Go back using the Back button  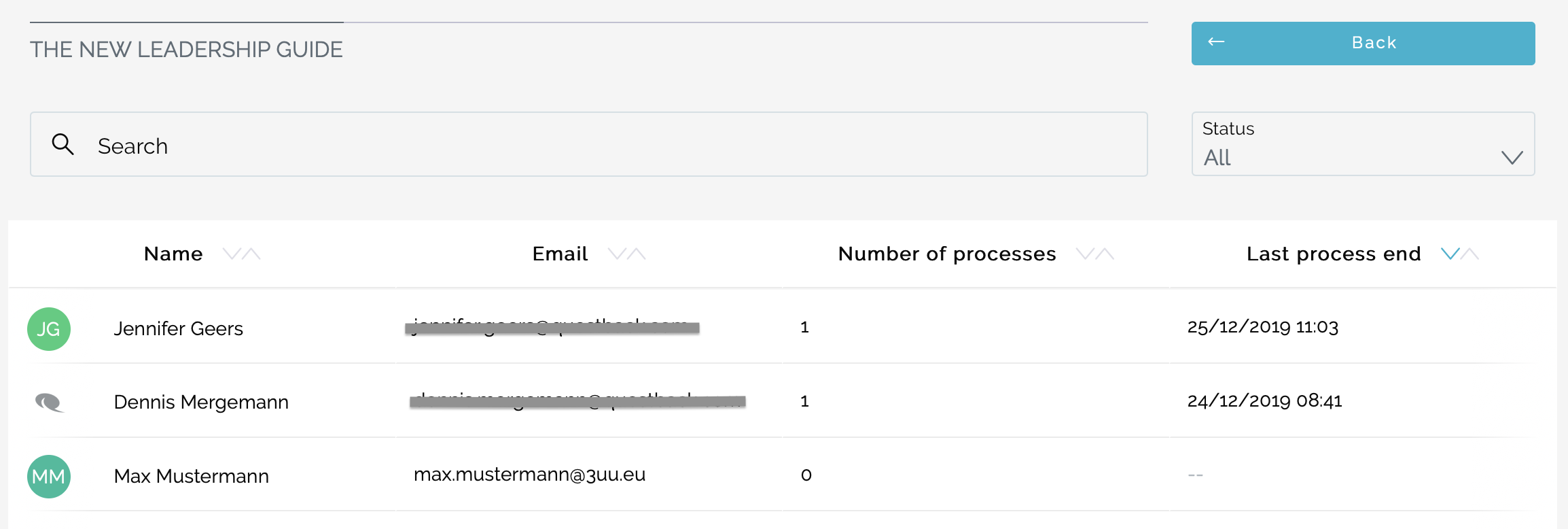[x=1363, y=44]
